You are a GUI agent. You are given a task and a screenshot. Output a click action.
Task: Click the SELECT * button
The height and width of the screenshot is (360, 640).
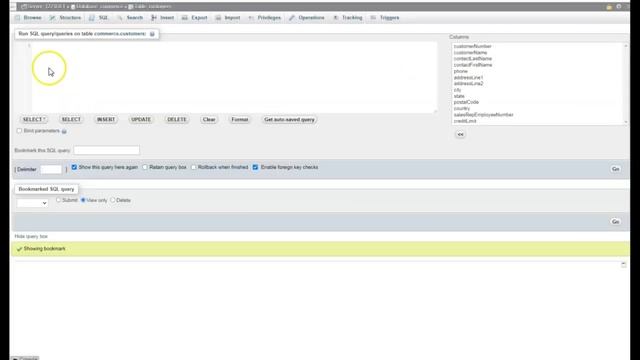coord(33,120)
